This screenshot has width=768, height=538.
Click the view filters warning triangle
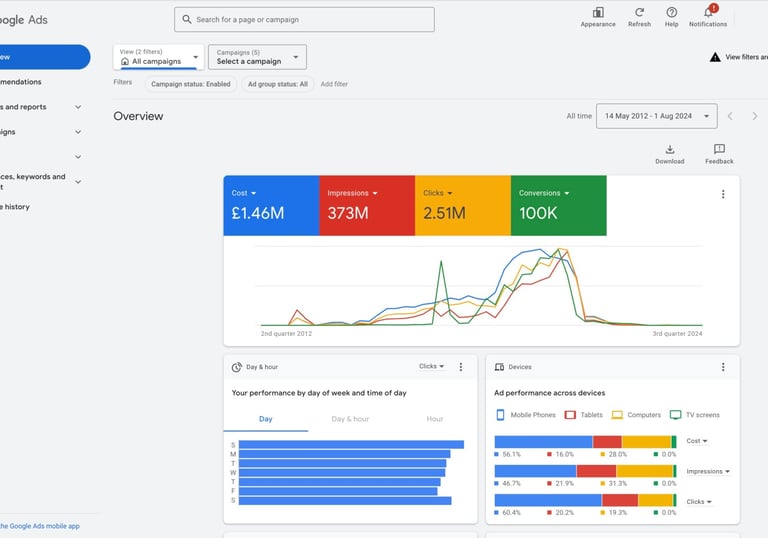tap(715, 57)
